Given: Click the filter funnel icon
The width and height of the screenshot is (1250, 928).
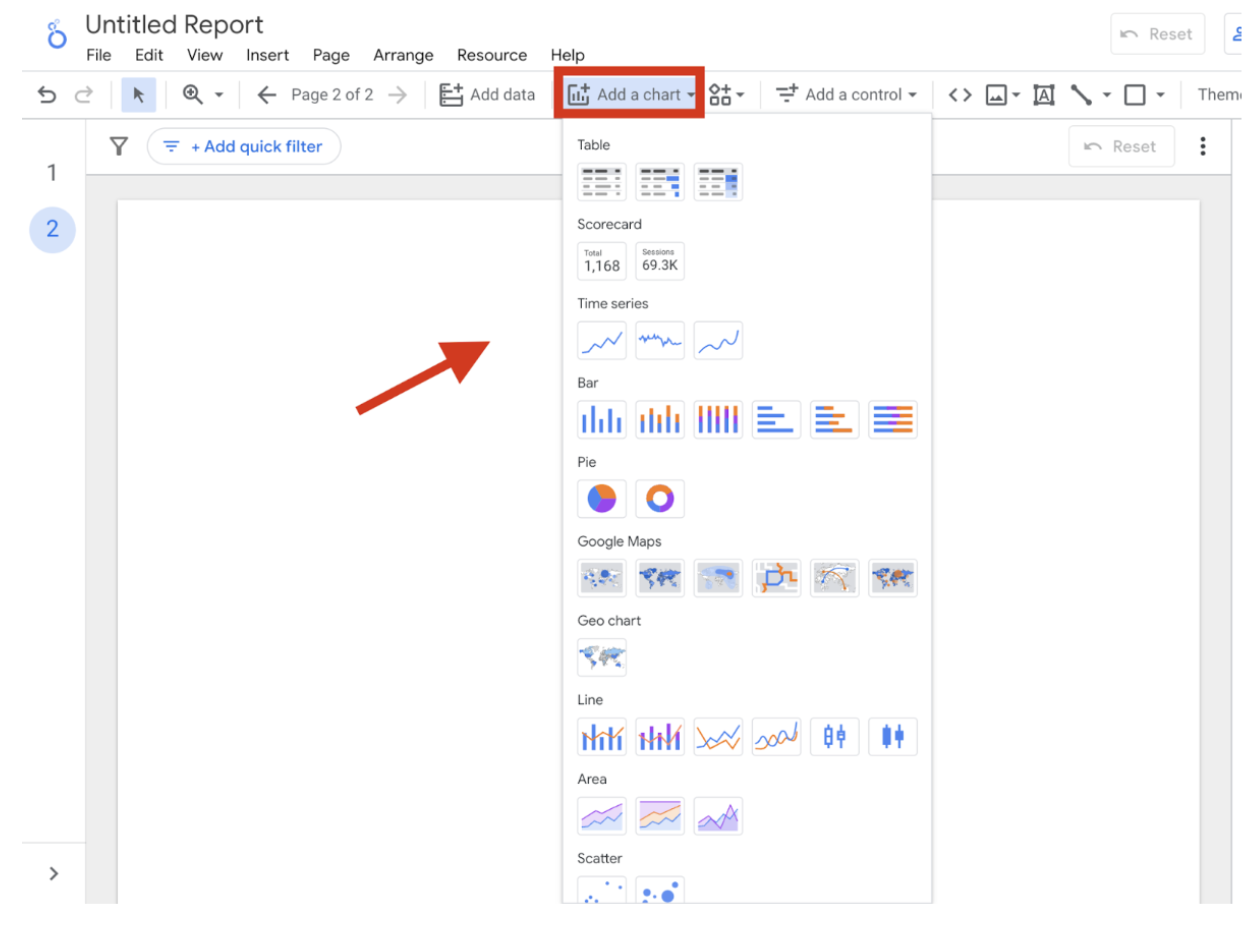Looking at the screenshot, I should 119,147.
